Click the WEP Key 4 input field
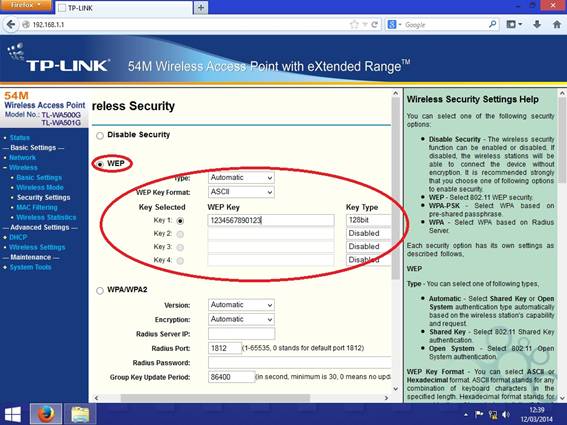Screen dimensions: 567x425 [271, 260]
